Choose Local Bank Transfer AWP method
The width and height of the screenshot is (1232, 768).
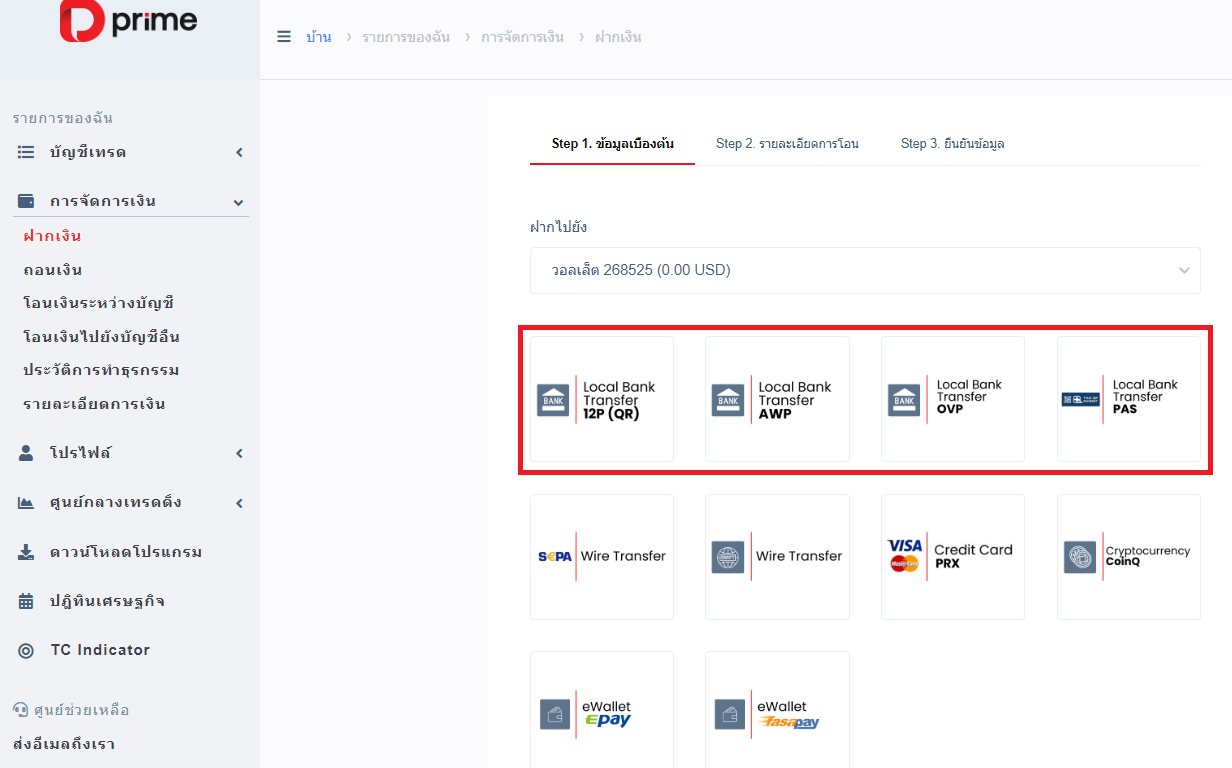(x=777, y=399)
